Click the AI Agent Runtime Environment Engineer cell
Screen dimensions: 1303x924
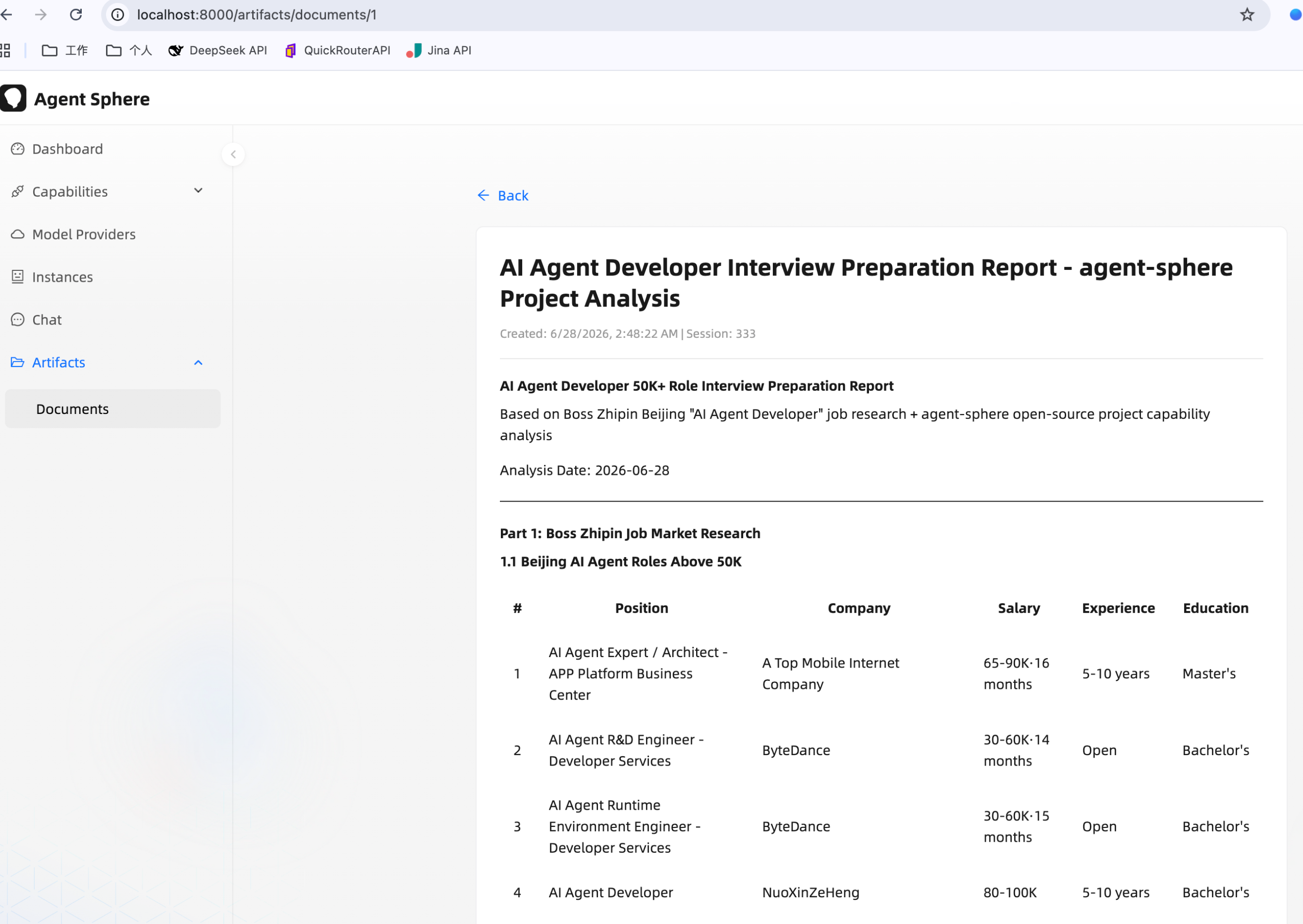(624, 827)
